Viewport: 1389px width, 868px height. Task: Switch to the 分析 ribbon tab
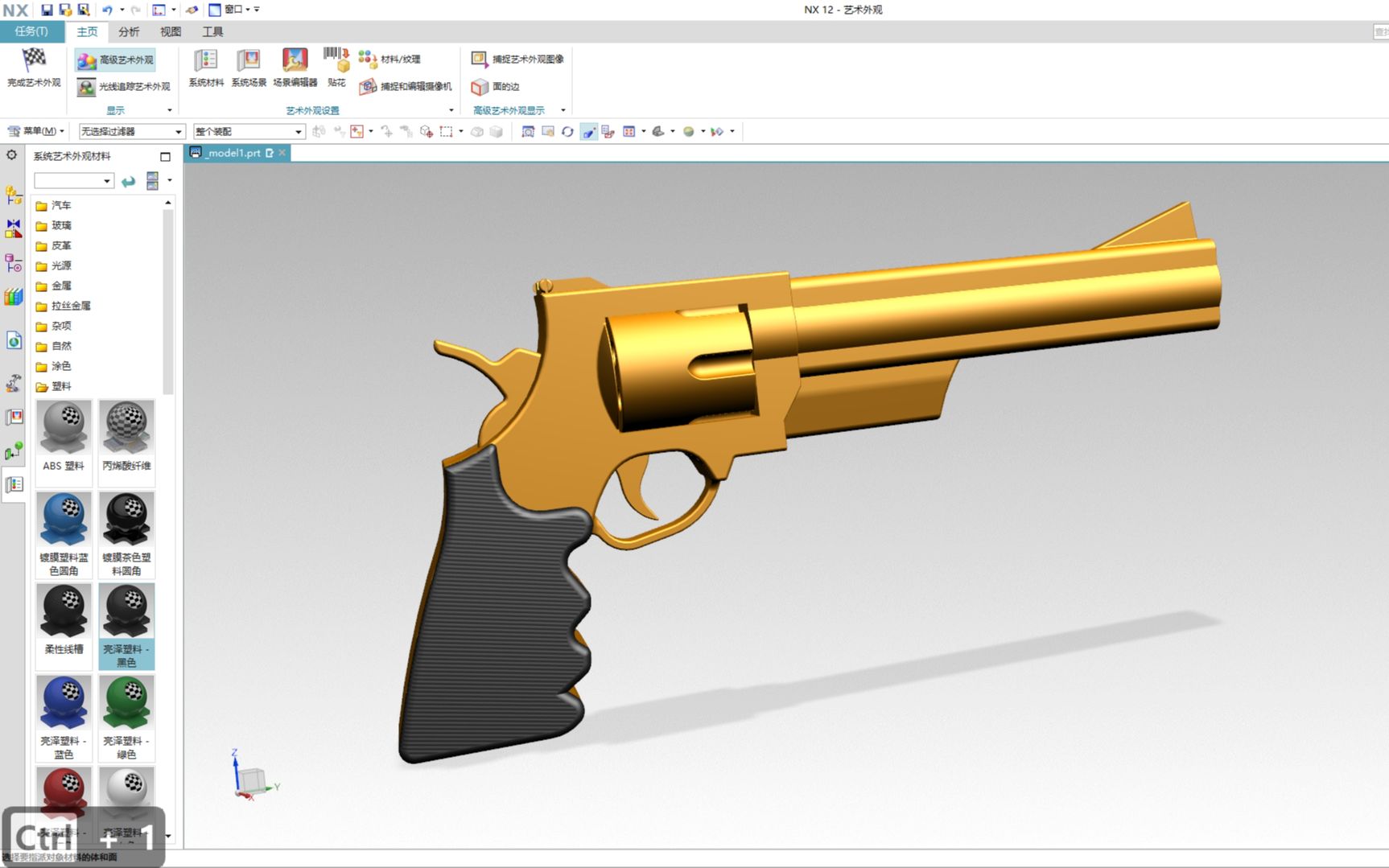[x=129, y=31]
